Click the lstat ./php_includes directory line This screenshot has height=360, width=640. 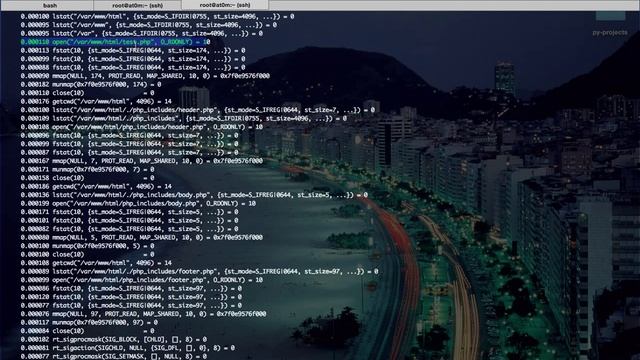click(x=184, y=119)
